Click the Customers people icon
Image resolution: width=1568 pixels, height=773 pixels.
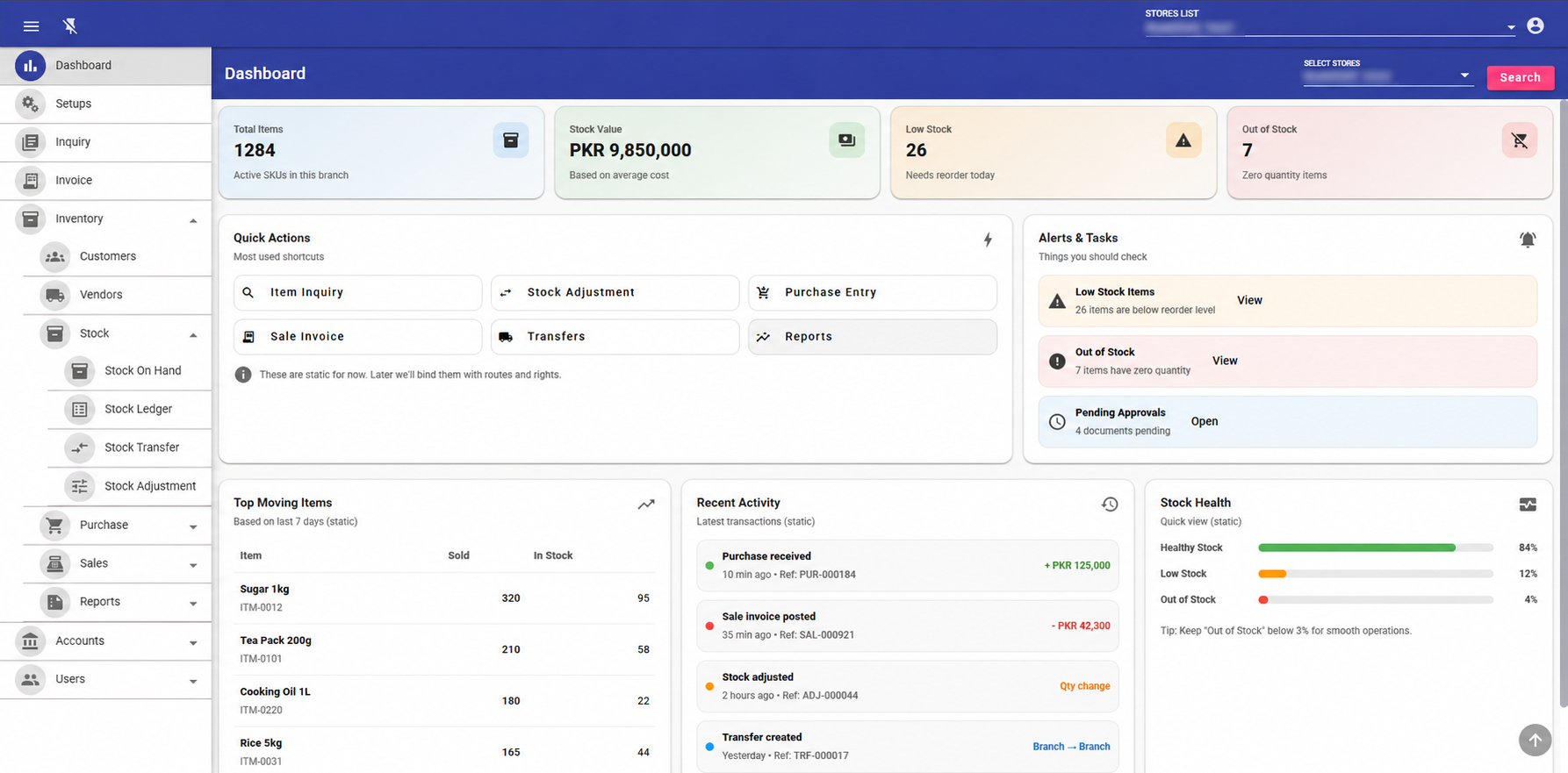click(55, 257)
